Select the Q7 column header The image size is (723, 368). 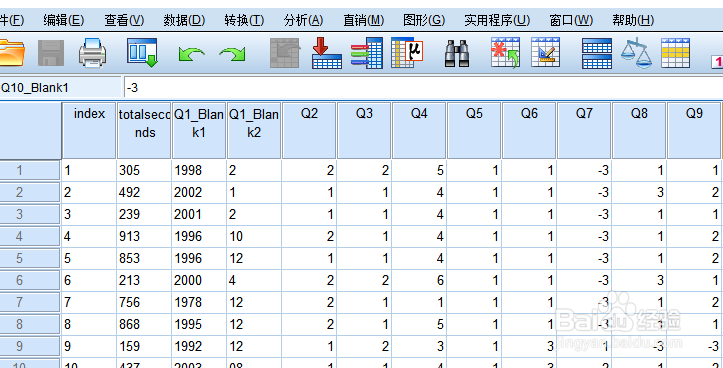(584, 131)
